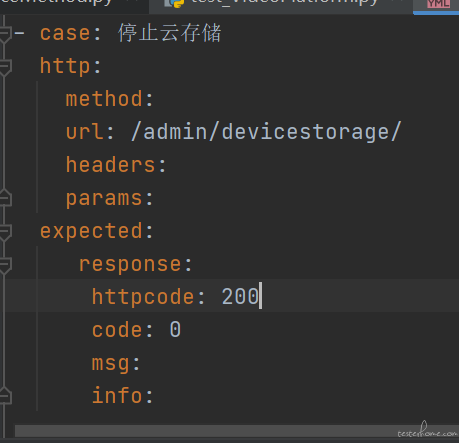Screen dimensions: 459x443
Task: Click the testerhome.com watermark
Action: [x=428, y=430]
